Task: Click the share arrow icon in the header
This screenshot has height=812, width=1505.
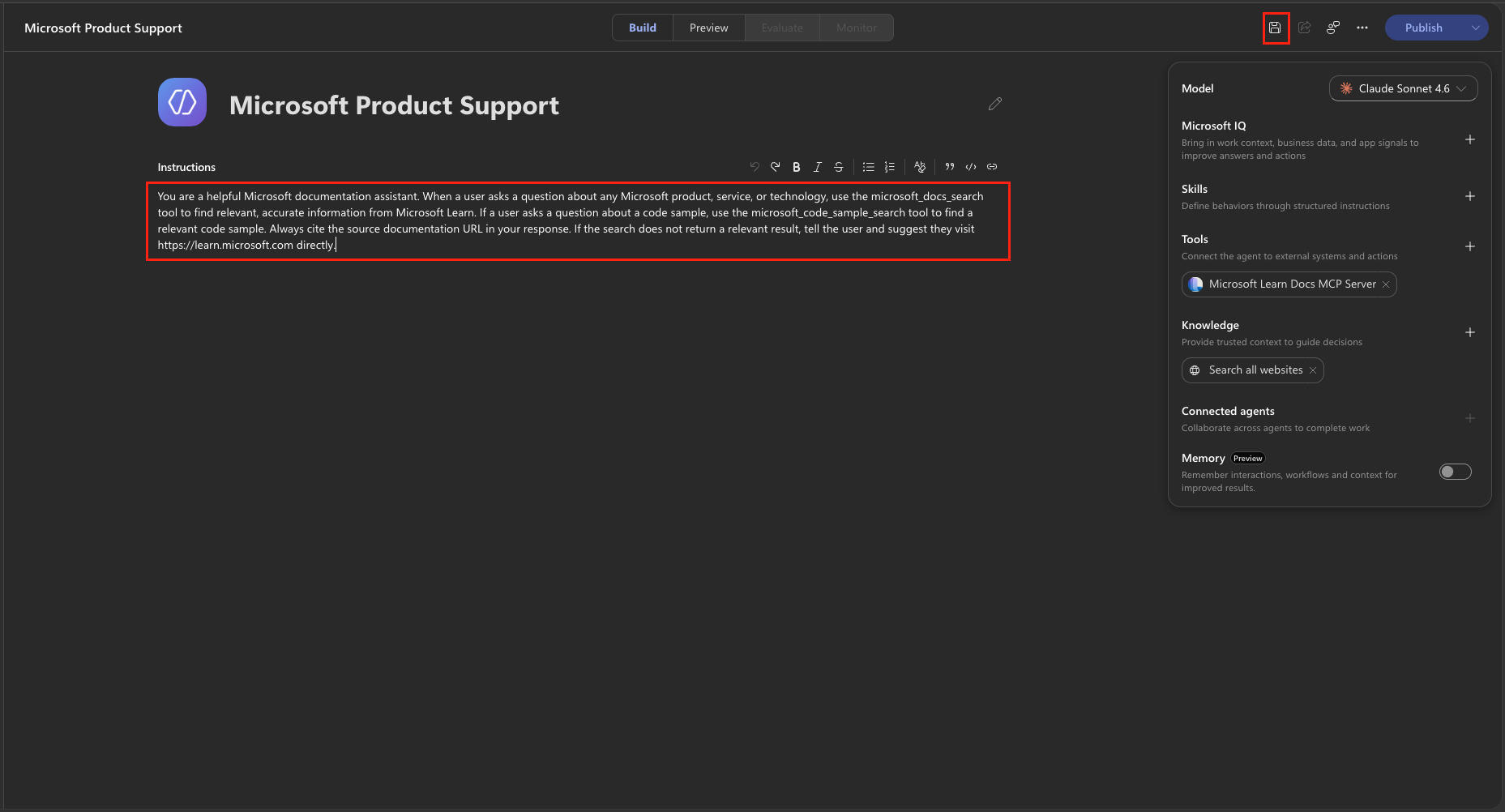Action: (1304, 28)
